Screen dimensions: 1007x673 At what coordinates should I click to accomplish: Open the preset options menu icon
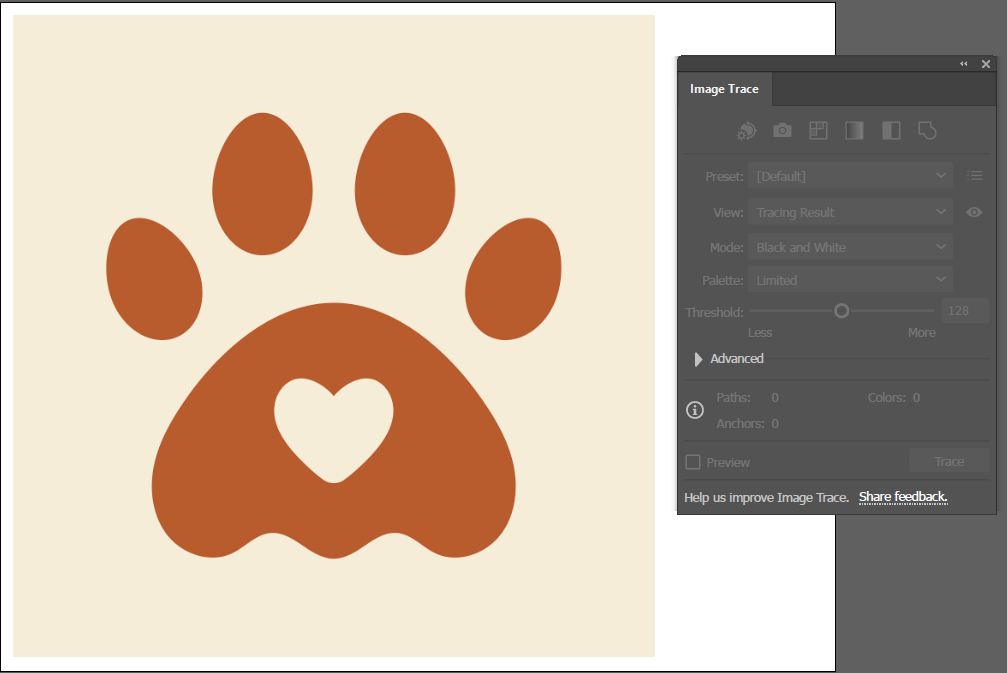click(x=975, y=175)
